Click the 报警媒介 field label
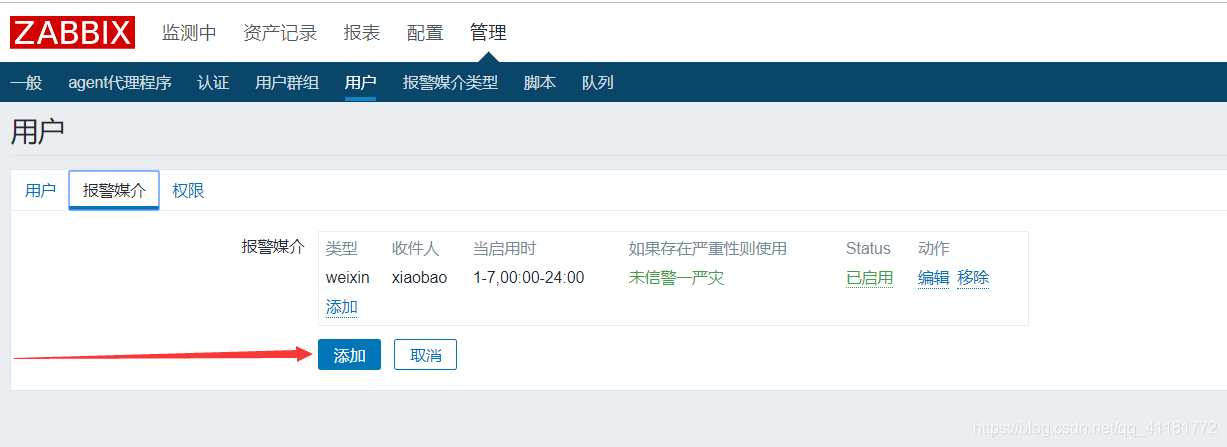Viewport: 1227px width, 447px height. coord(273,246)
